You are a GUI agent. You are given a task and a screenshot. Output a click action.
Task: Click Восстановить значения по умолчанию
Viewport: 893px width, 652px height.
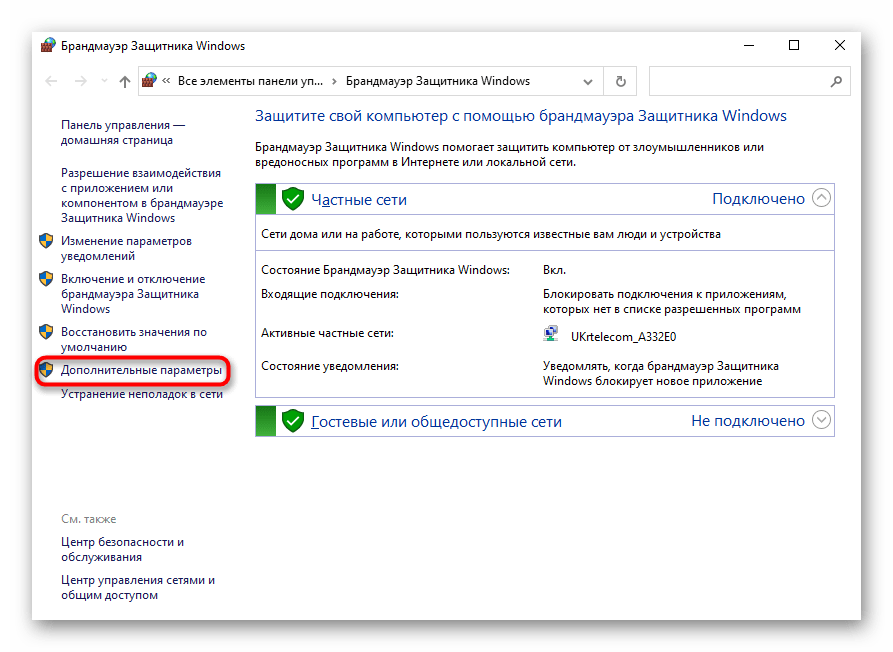click(x=133, y=339)
